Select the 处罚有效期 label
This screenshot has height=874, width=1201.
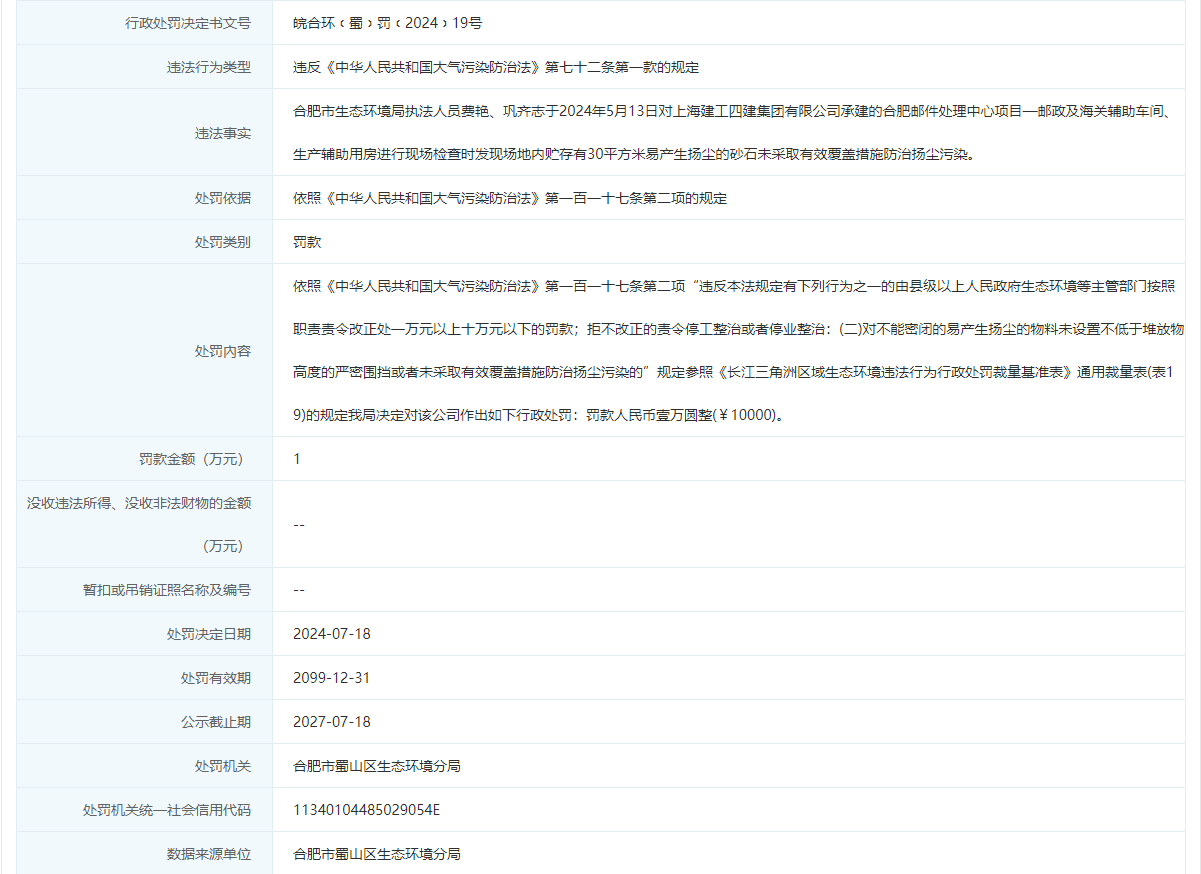(x=216, y=678)
